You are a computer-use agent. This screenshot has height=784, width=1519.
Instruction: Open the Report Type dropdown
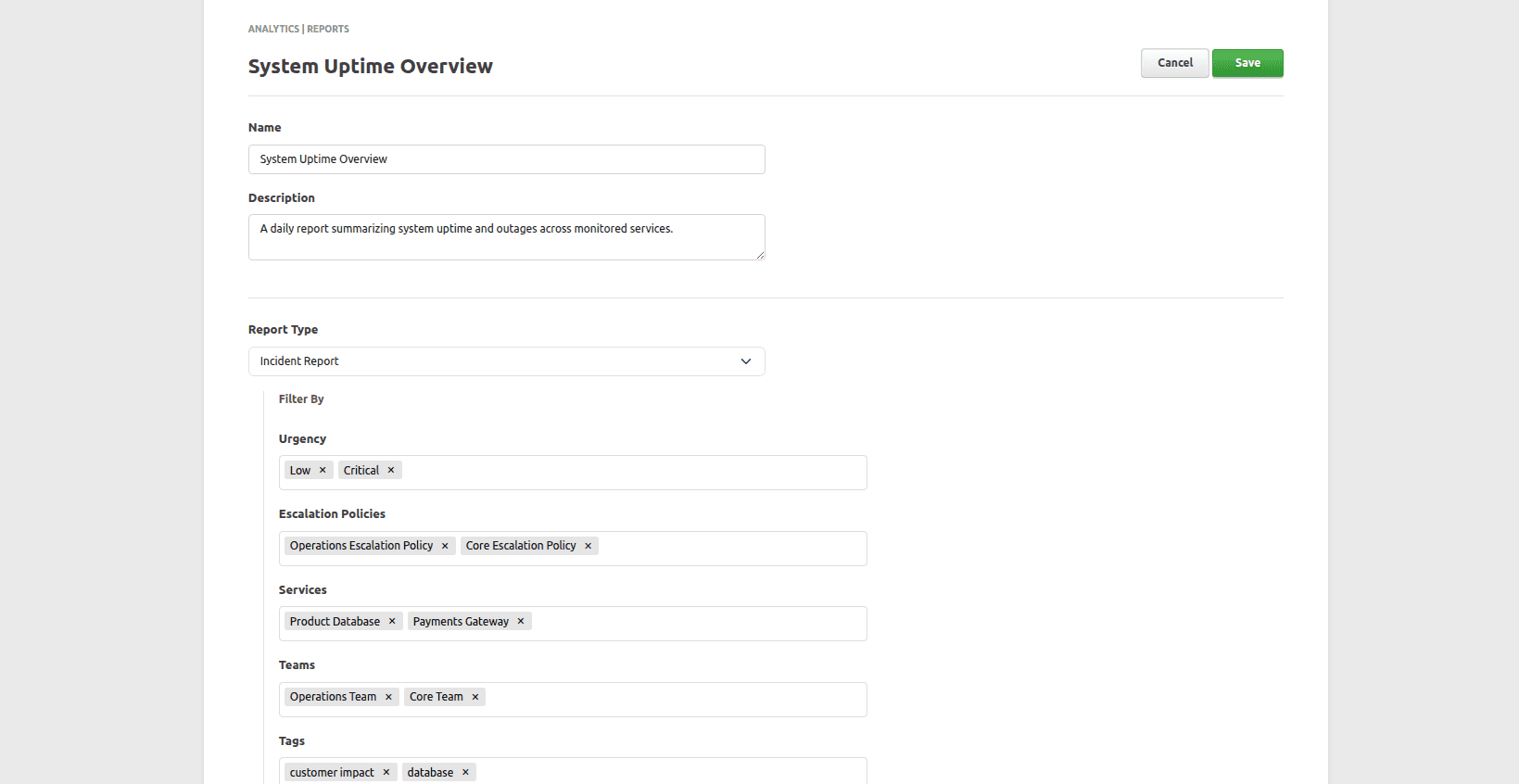491,361
